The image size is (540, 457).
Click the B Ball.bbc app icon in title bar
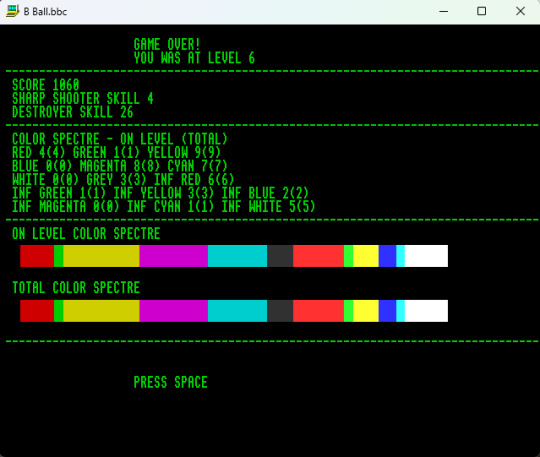[12, 11]
